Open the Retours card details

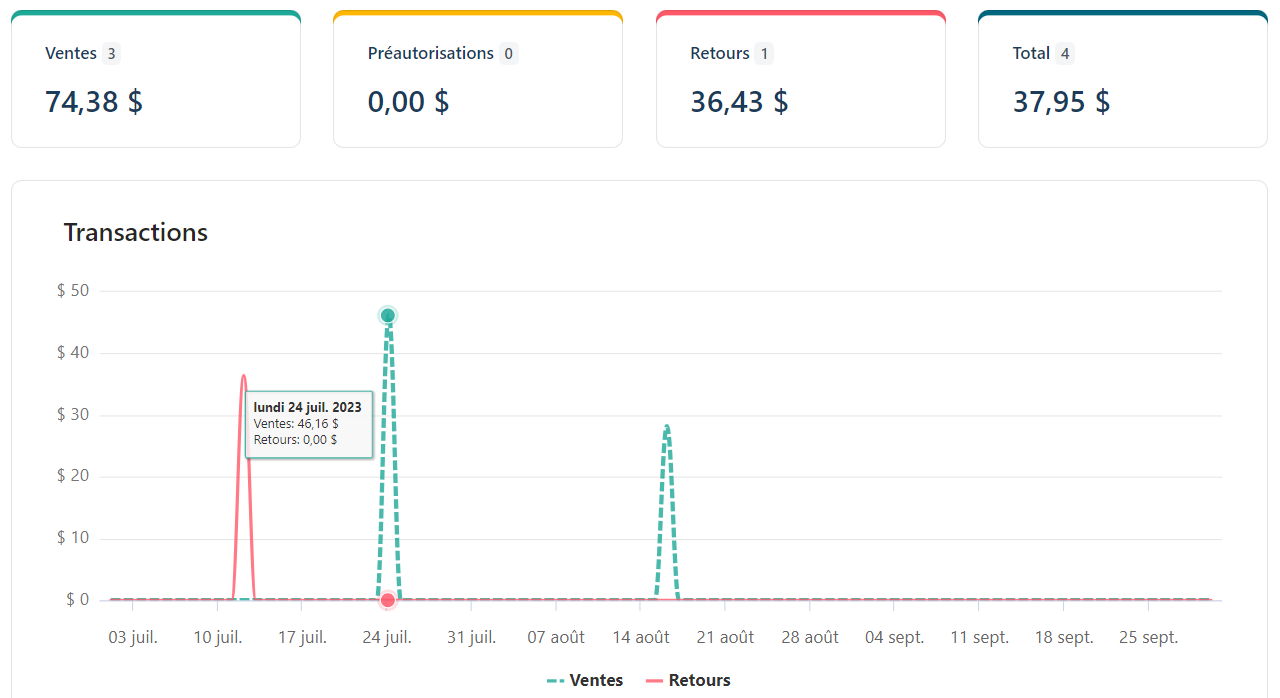800,78
